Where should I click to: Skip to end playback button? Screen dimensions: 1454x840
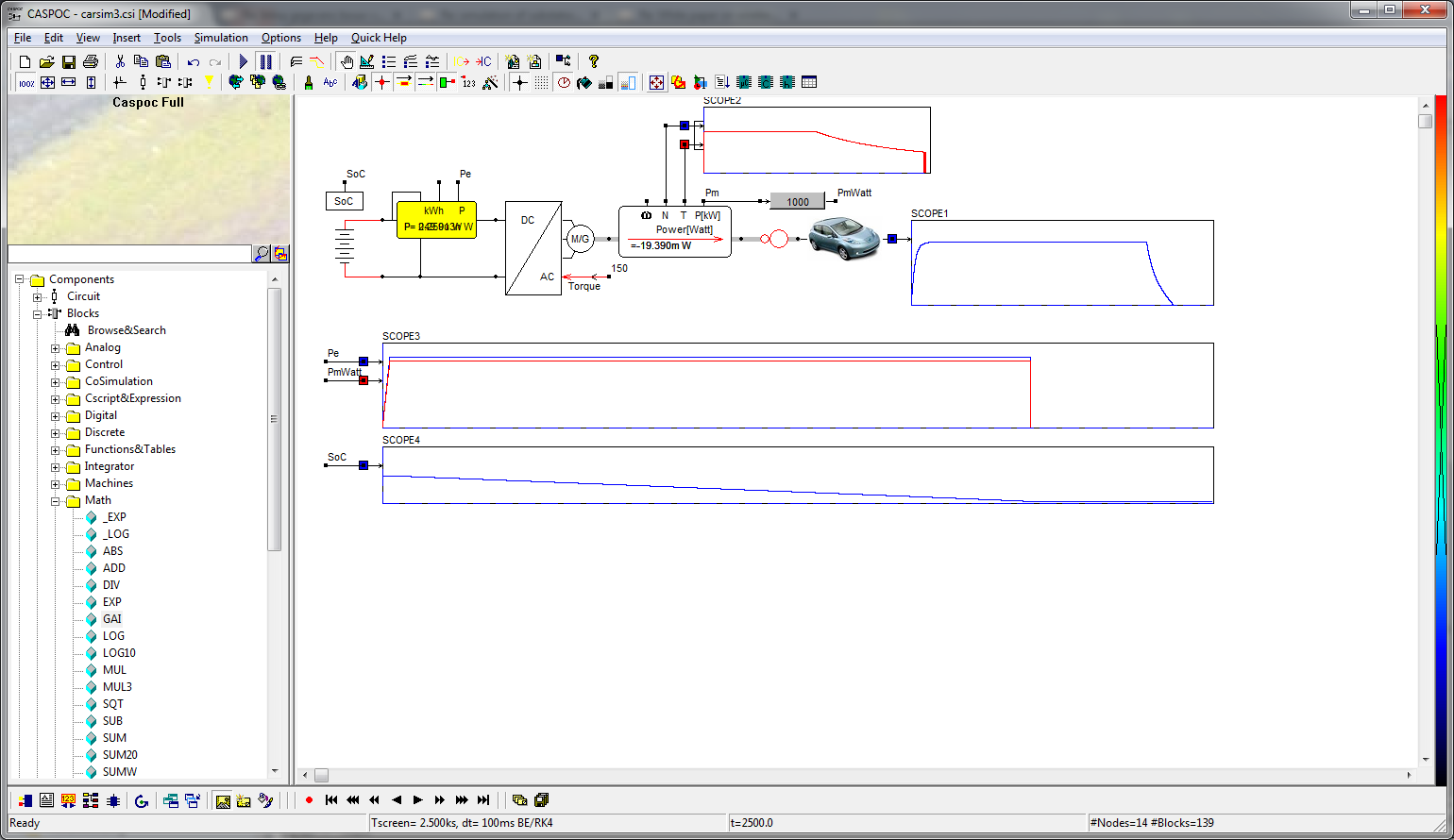[x=483, y=800]
